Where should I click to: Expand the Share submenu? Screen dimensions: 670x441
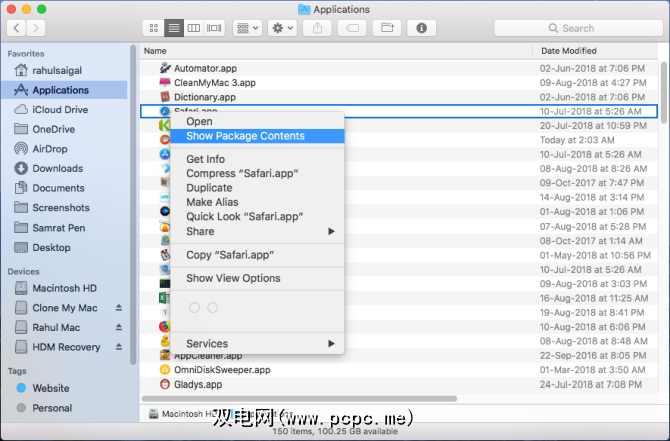[257, 231]
